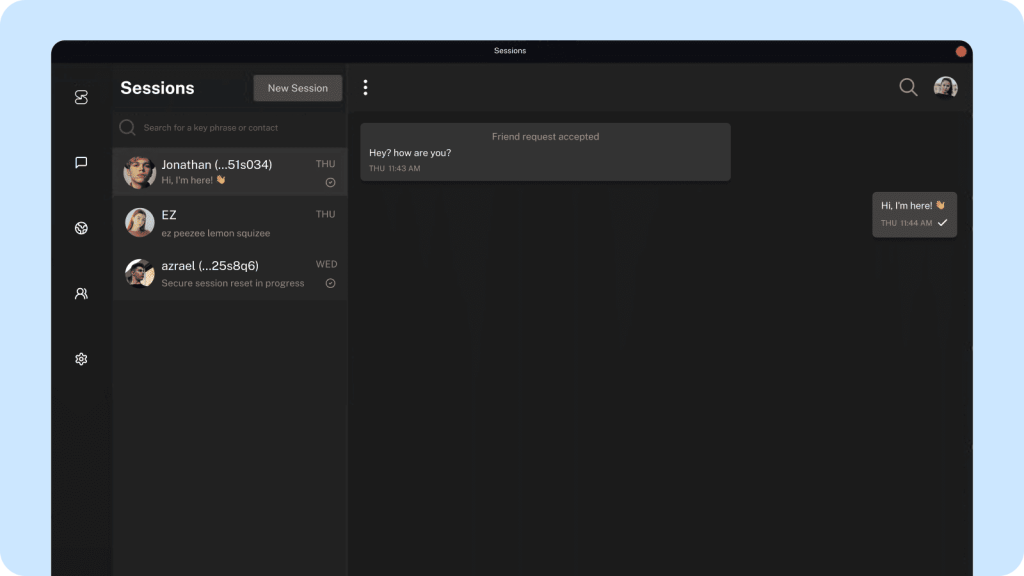
Task: Open the contacts sidebar icon
Action: (81, 294)
